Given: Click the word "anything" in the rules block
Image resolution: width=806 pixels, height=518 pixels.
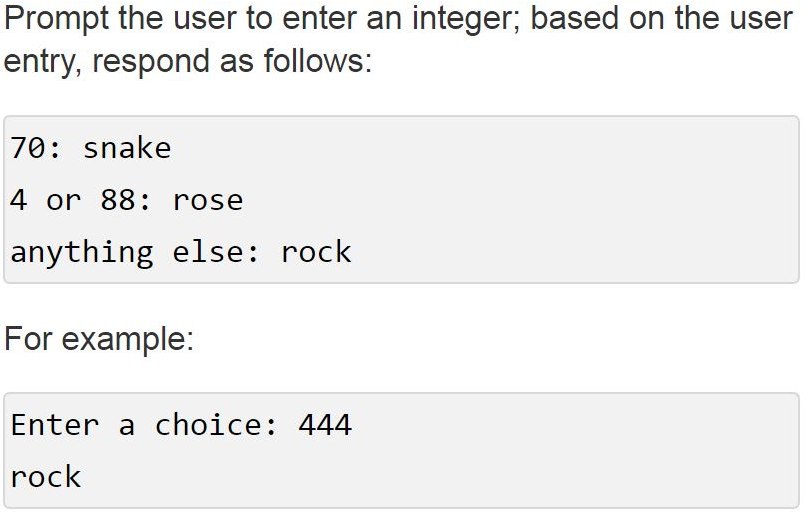Looking at the screenshot, I should tap(82, 252).
